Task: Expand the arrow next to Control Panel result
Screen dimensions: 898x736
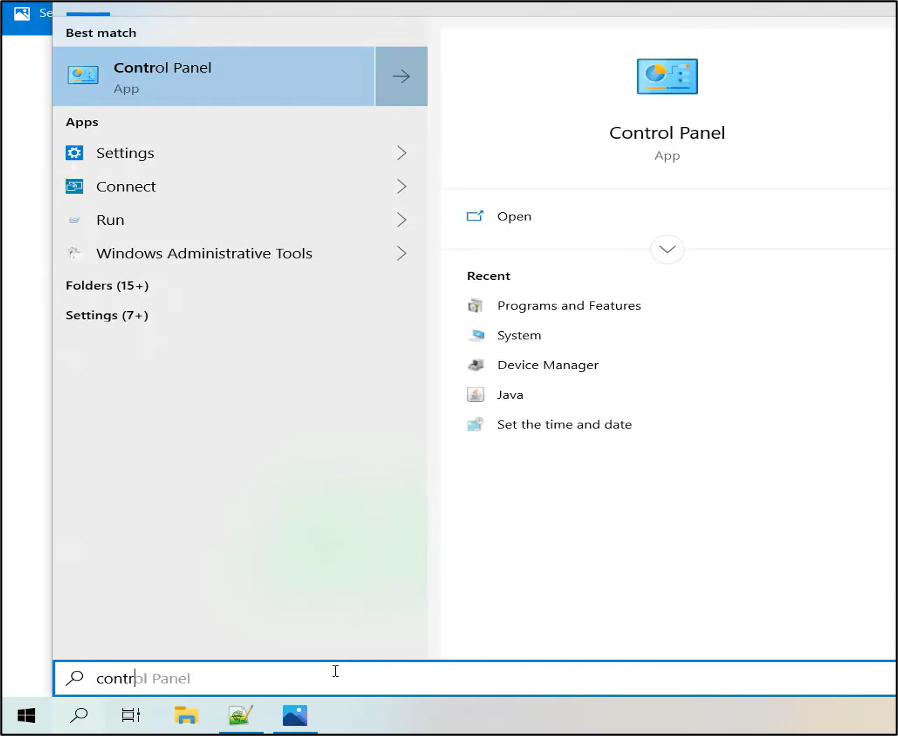Action: [401, 76]
